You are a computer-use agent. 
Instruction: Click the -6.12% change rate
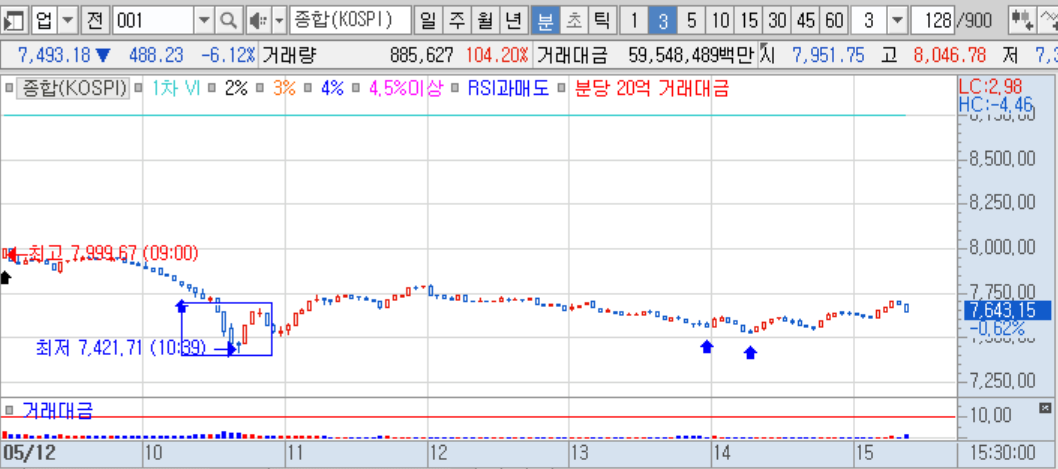coord(227,55)
